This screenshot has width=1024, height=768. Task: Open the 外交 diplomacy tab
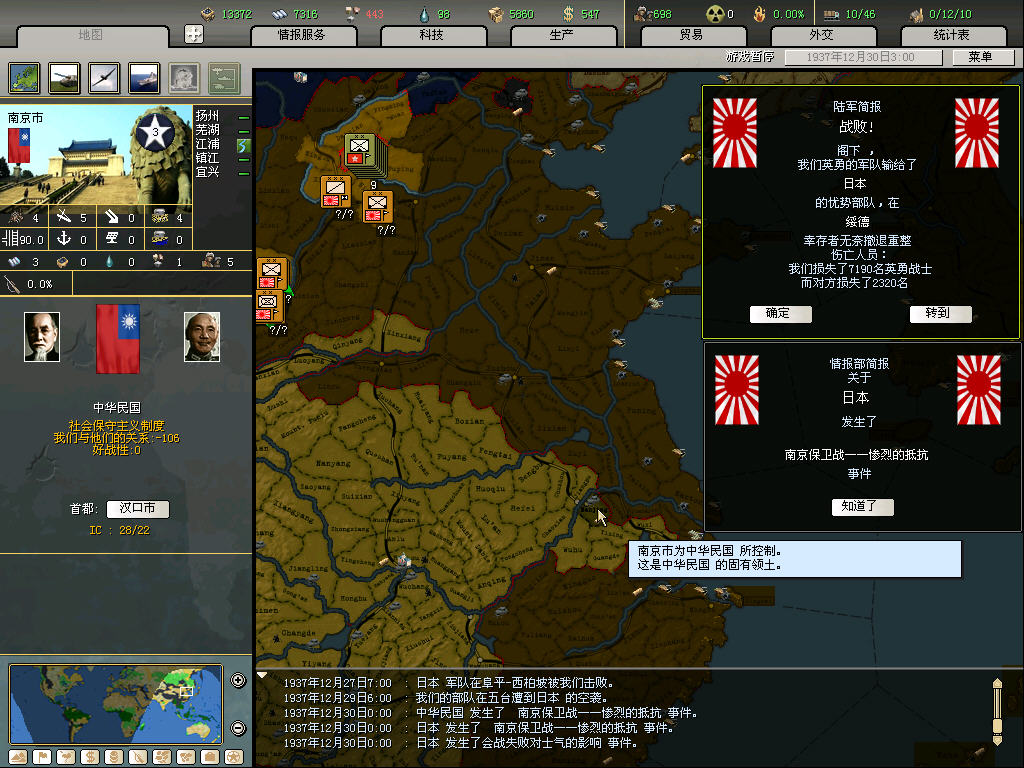pyautogui.click(x=822, y=35)
